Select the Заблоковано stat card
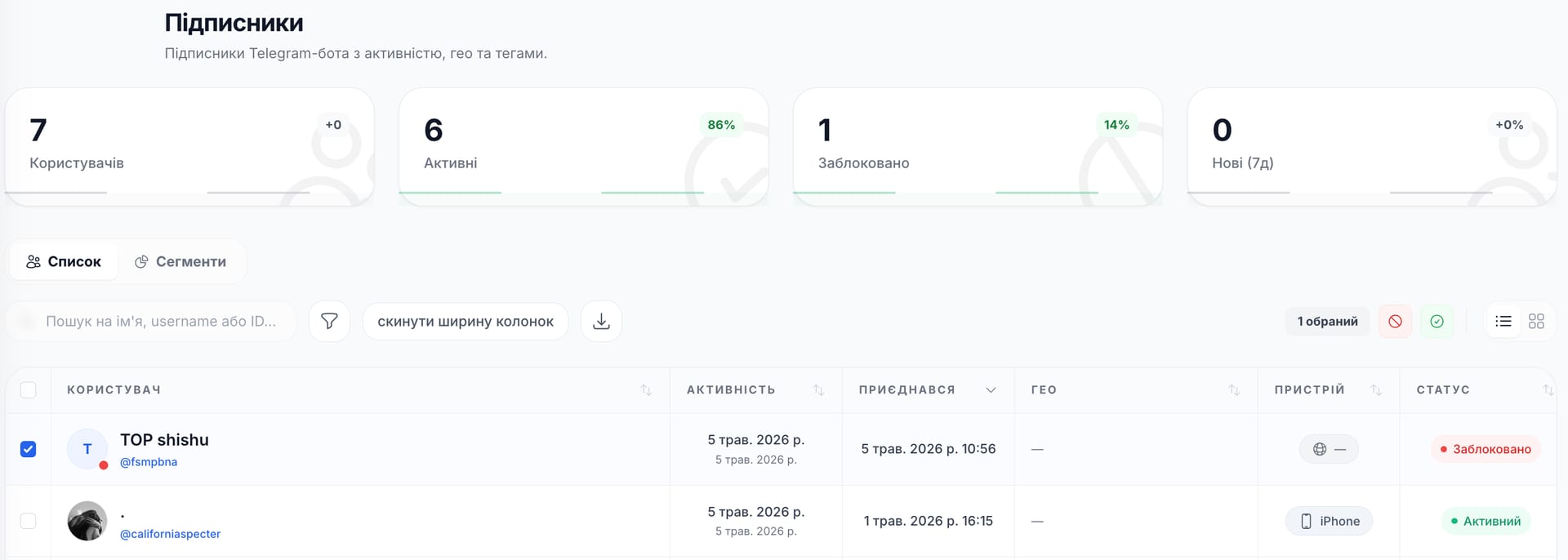This screenshot has width=1568, height=560. click(978, 147)
